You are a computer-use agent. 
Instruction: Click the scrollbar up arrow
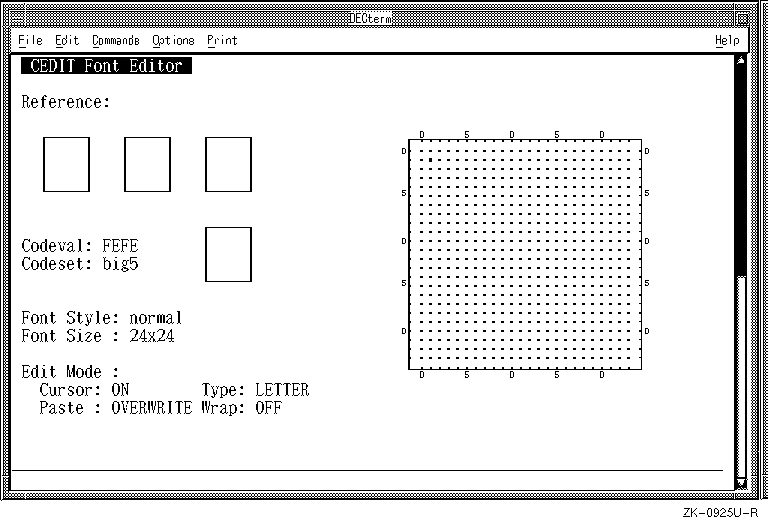point(740,60)
